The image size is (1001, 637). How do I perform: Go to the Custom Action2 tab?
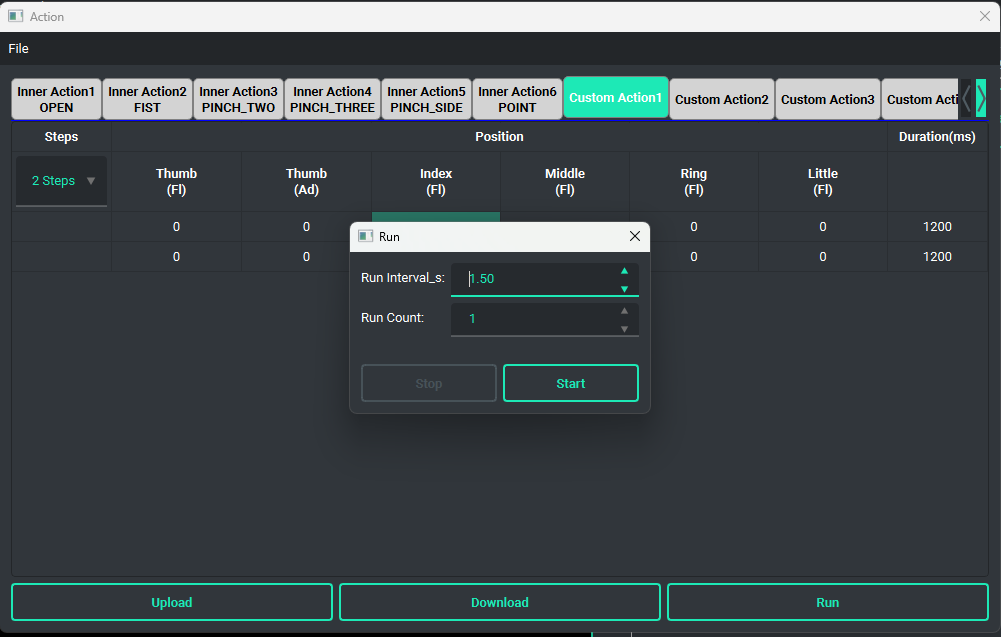[x=721, y=99]
